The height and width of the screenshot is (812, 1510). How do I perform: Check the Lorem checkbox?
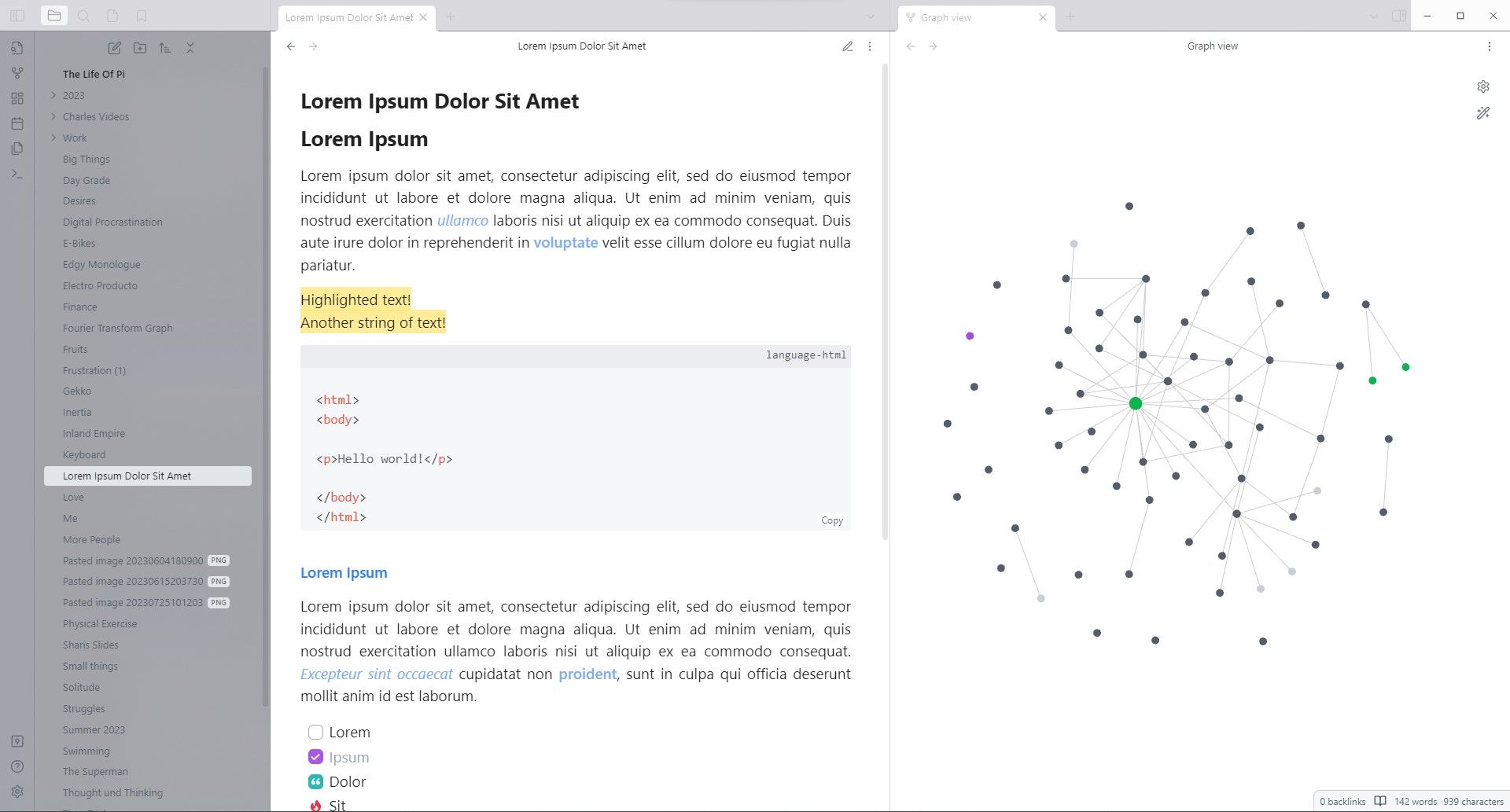[x=315, y=733]
